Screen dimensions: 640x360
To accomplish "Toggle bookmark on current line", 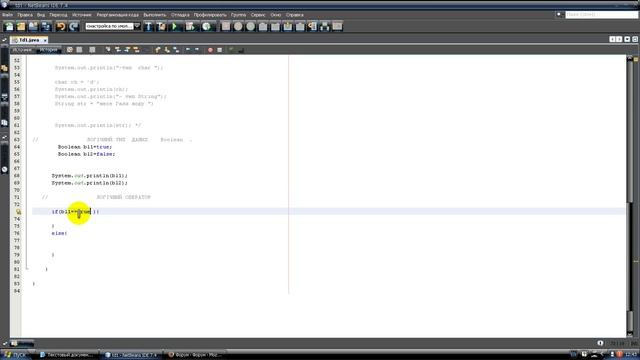I will pyautogui.click(x=176, y=50).
